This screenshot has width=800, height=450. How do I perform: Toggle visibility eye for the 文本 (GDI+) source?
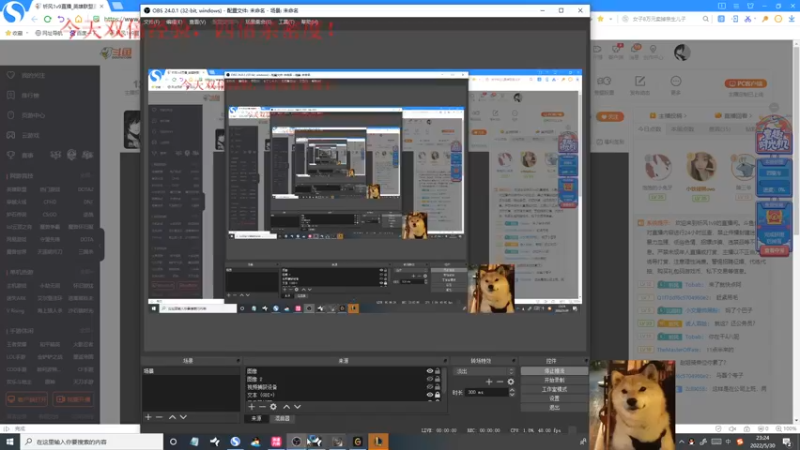[430, 394]
